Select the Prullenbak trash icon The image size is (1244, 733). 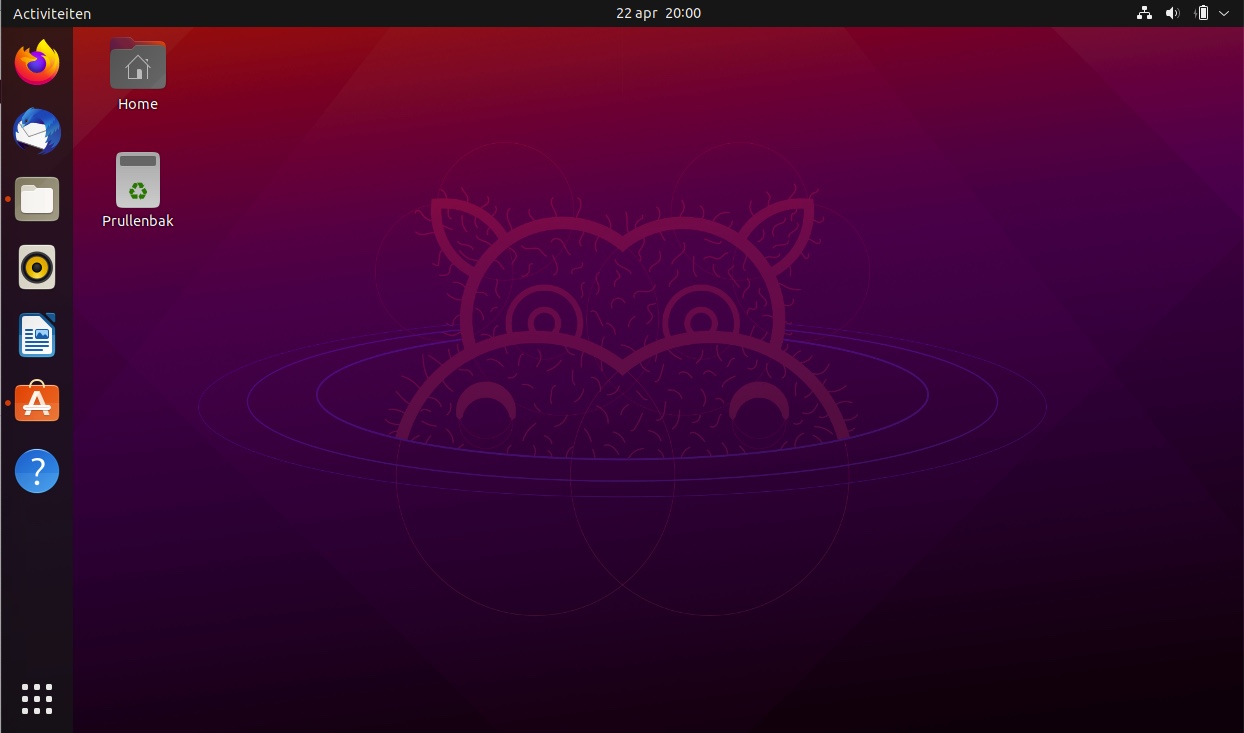click(x=138, y=180)
